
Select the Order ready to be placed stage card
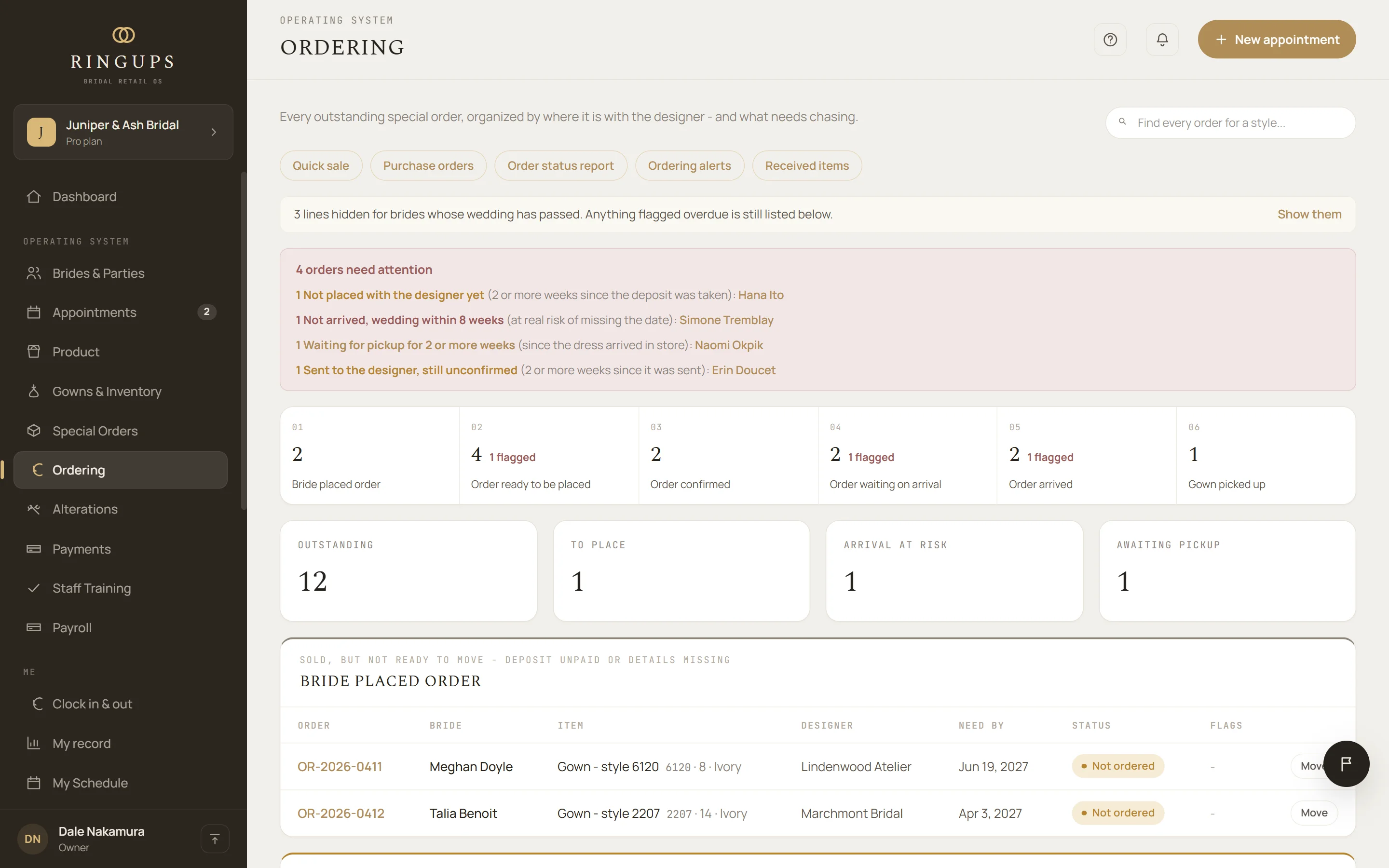point(549,456)
